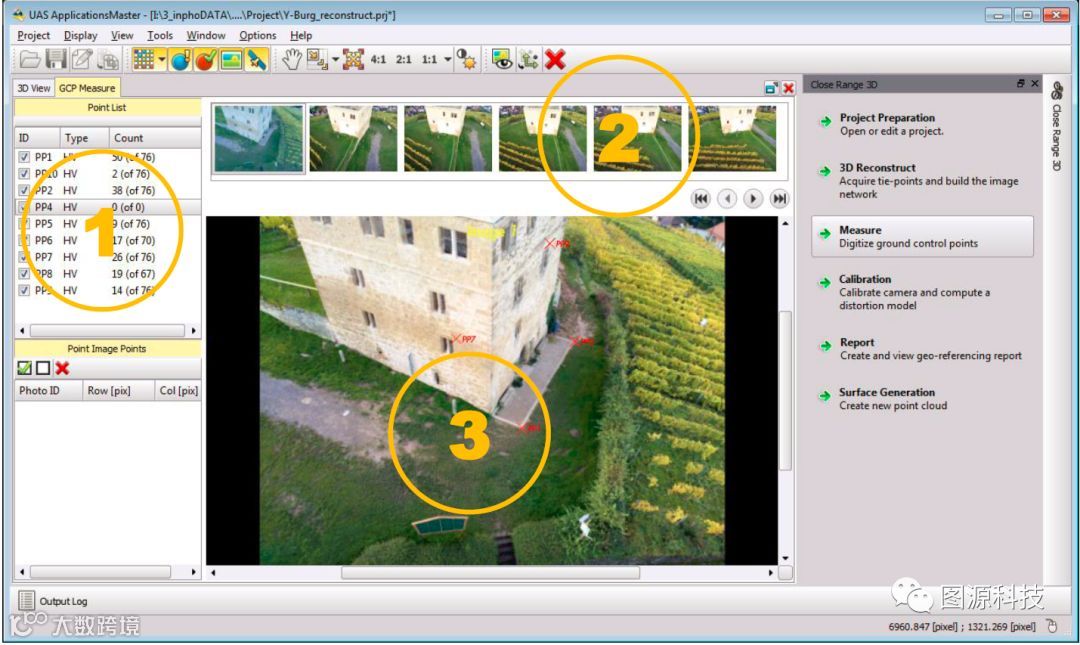Toggle the colored grid points tool
The image size is (1080, 645).
point(143,60)
